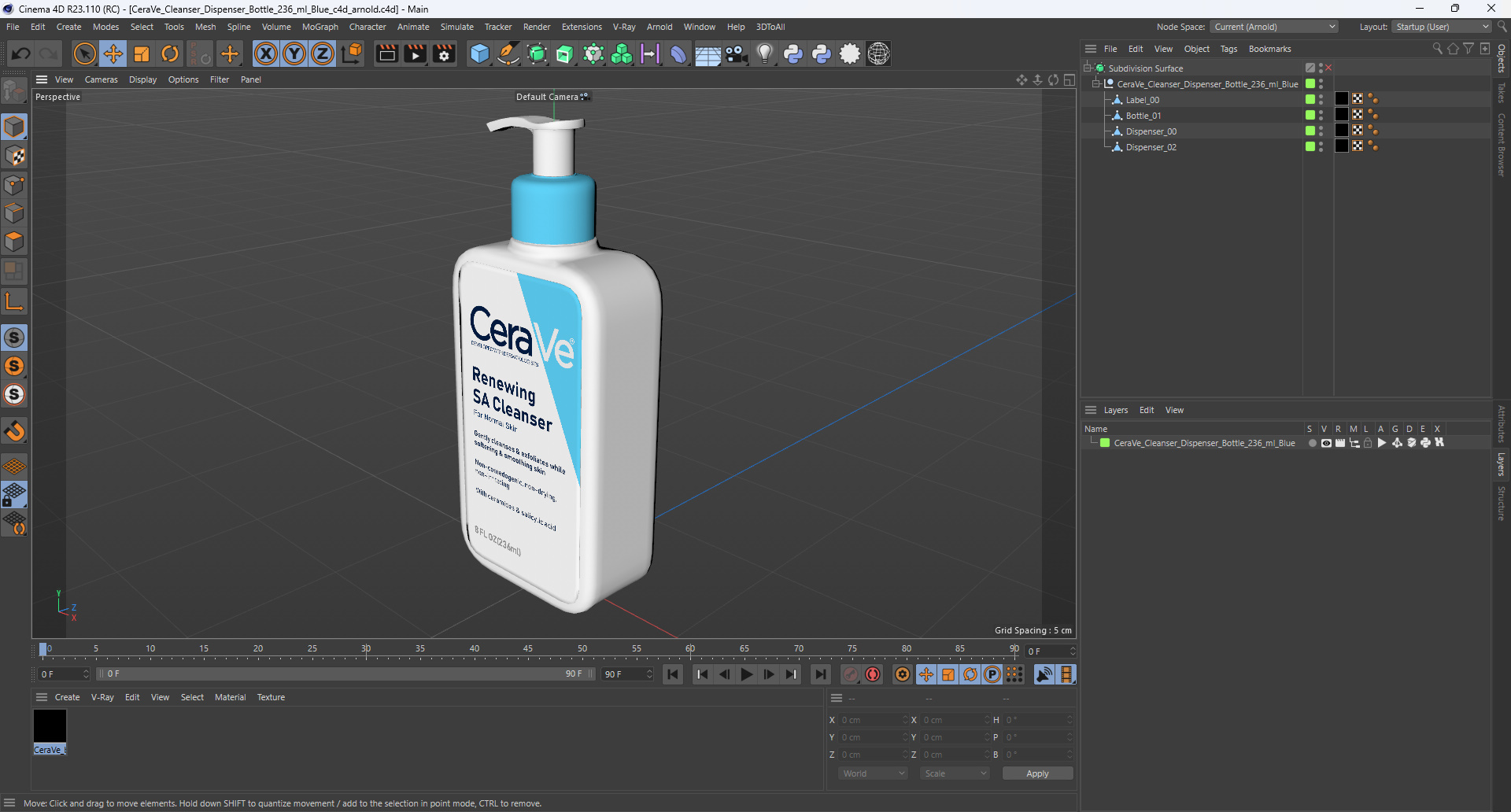
Task: Toggle Label_00 editor visibility dot
Action: [1321, 97]
